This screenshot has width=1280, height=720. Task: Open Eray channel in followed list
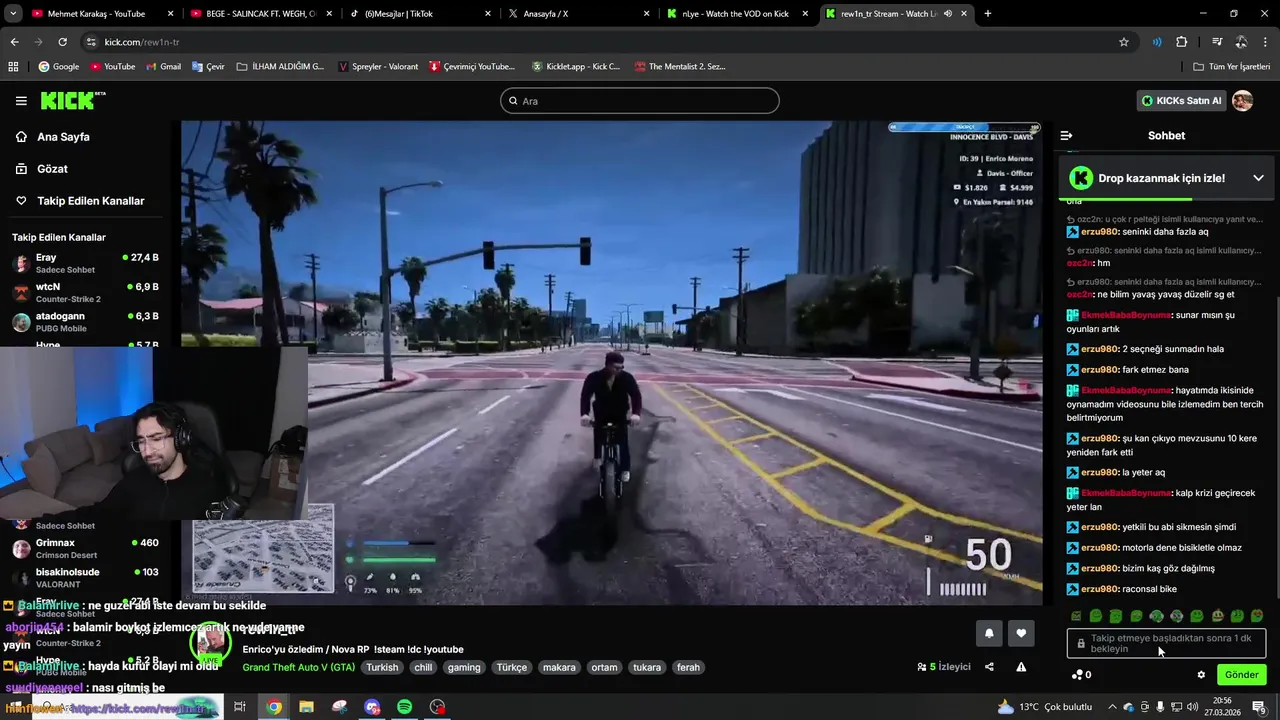coord(85,263)
